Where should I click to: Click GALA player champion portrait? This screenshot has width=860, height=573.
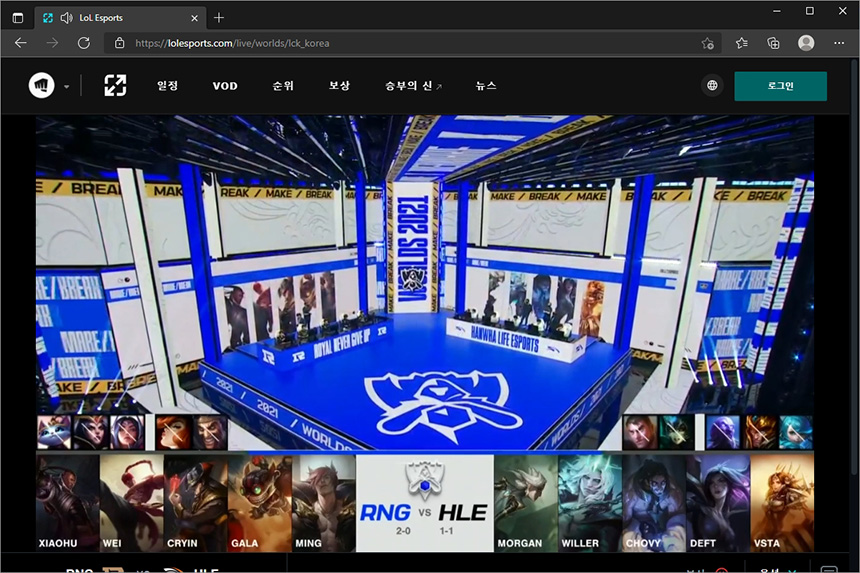[260, 503]
